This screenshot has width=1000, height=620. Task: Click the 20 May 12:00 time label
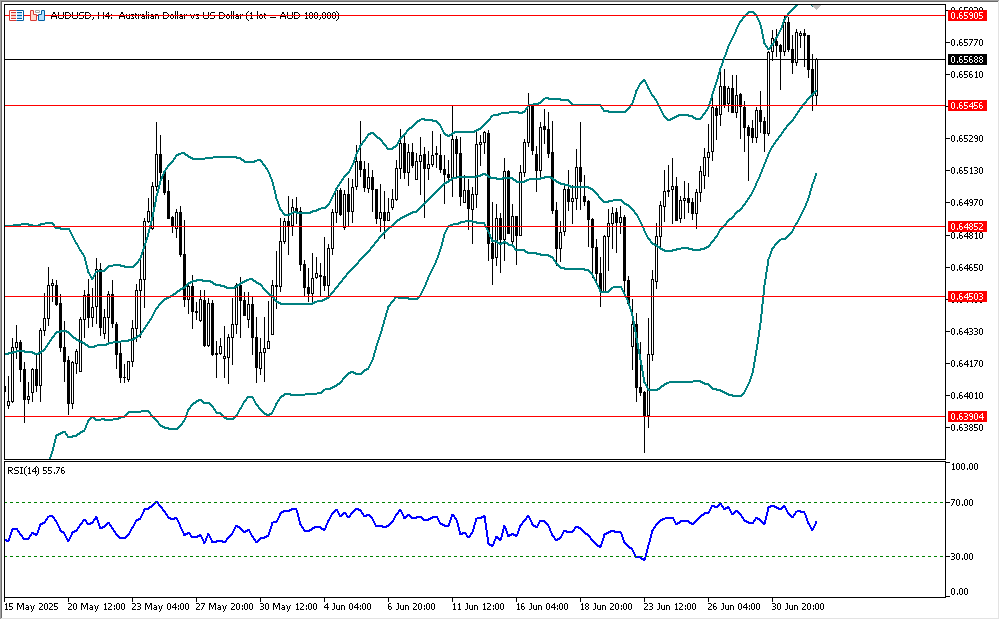(96, 607)
